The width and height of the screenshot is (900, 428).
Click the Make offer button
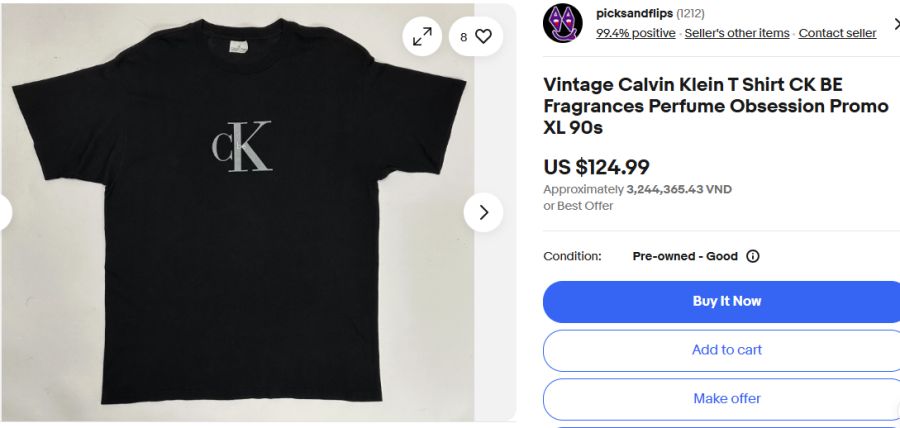point(726,398)
